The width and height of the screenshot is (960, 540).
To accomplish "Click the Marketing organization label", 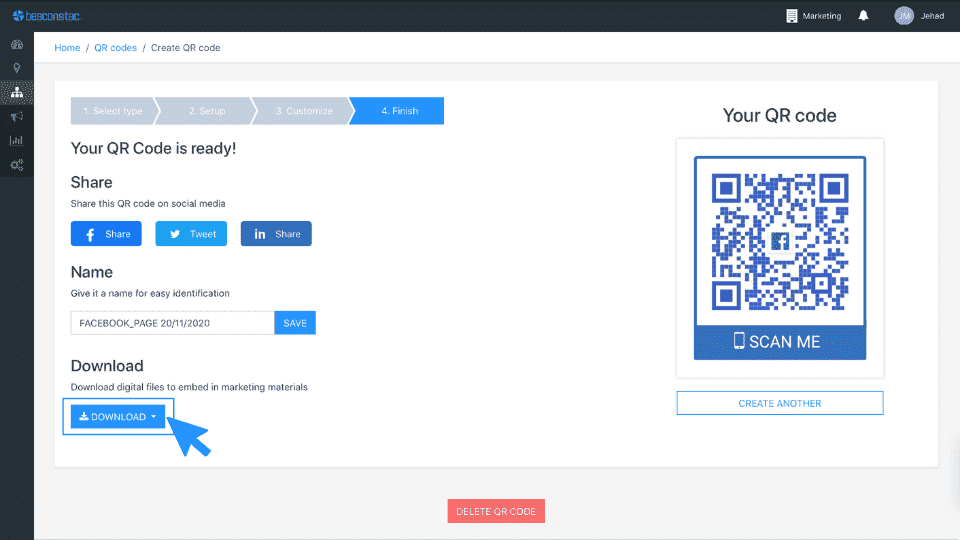I will [x=822, y=16].
